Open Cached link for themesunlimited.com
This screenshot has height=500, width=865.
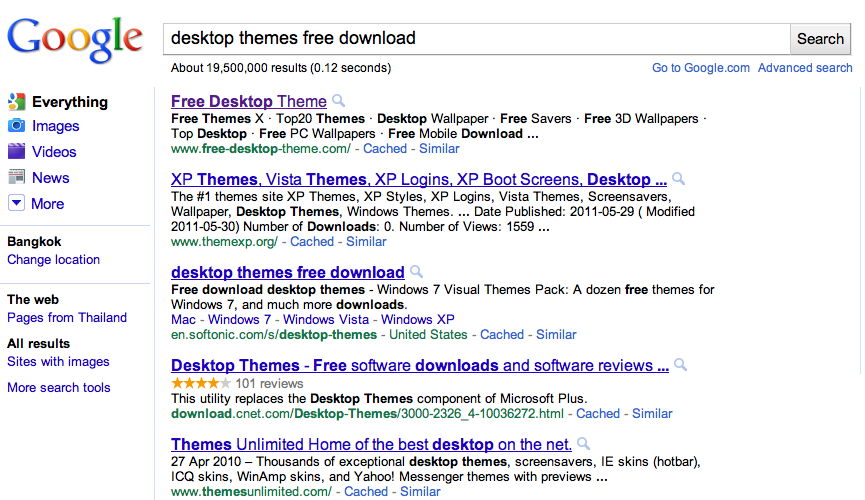(x=366, y=492)
